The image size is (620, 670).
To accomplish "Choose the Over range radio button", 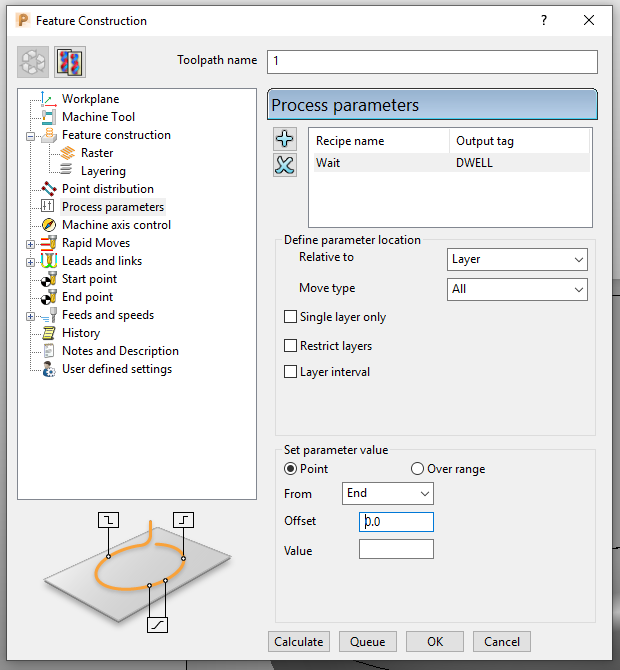I will pos(417,469).
